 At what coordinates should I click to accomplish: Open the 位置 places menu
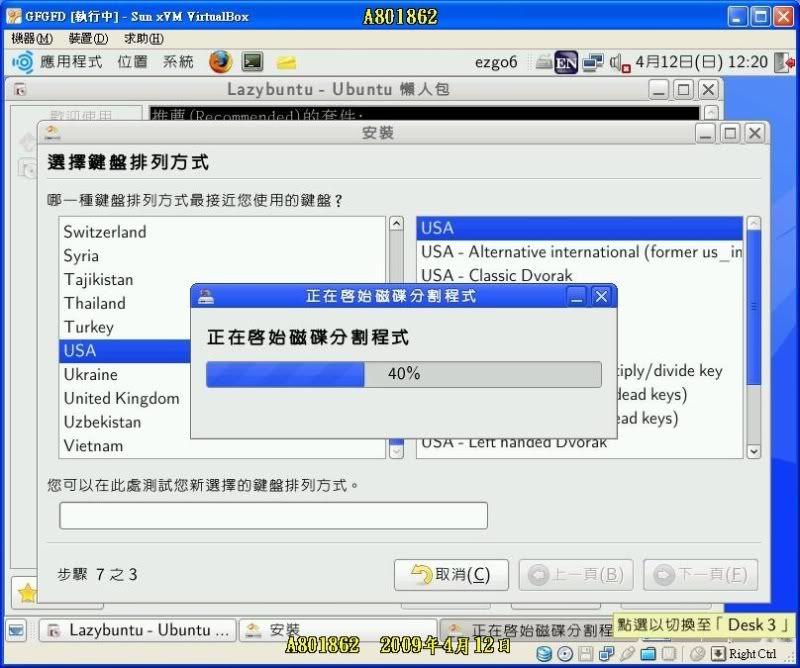pos(133,62)
